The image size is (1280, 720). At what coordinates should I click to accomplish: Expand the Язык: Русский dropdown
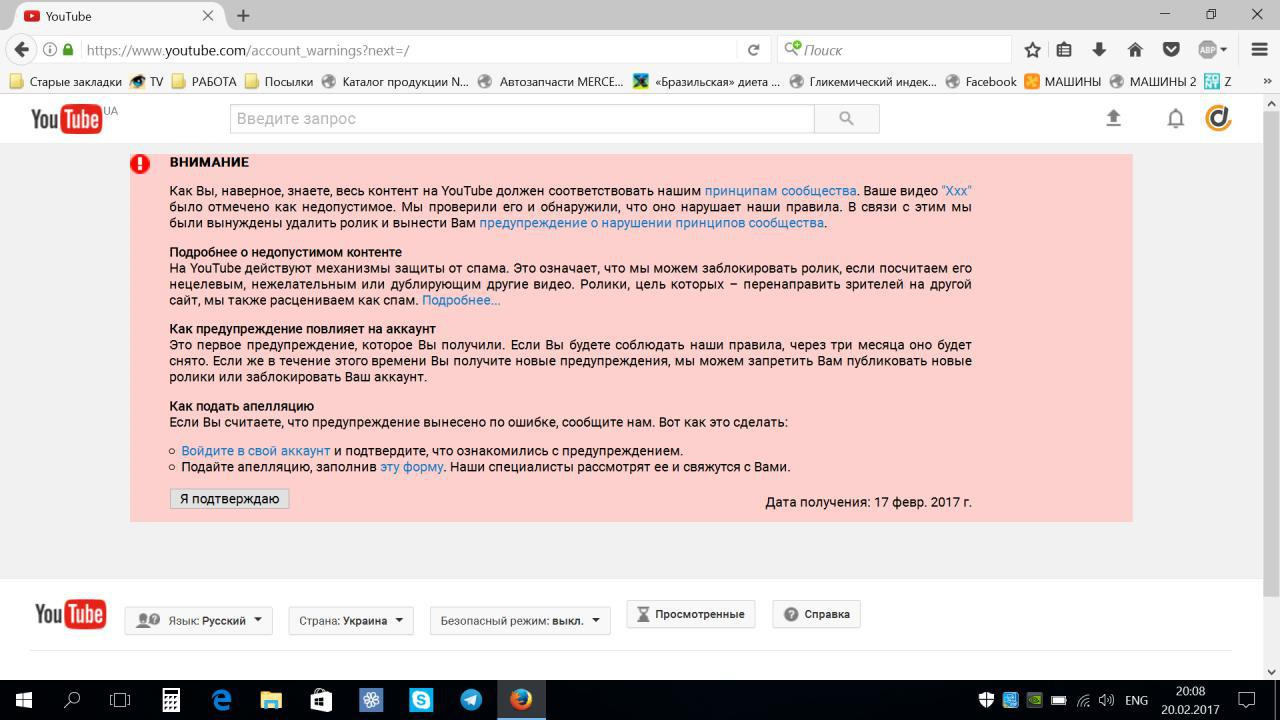coord(198,620)
